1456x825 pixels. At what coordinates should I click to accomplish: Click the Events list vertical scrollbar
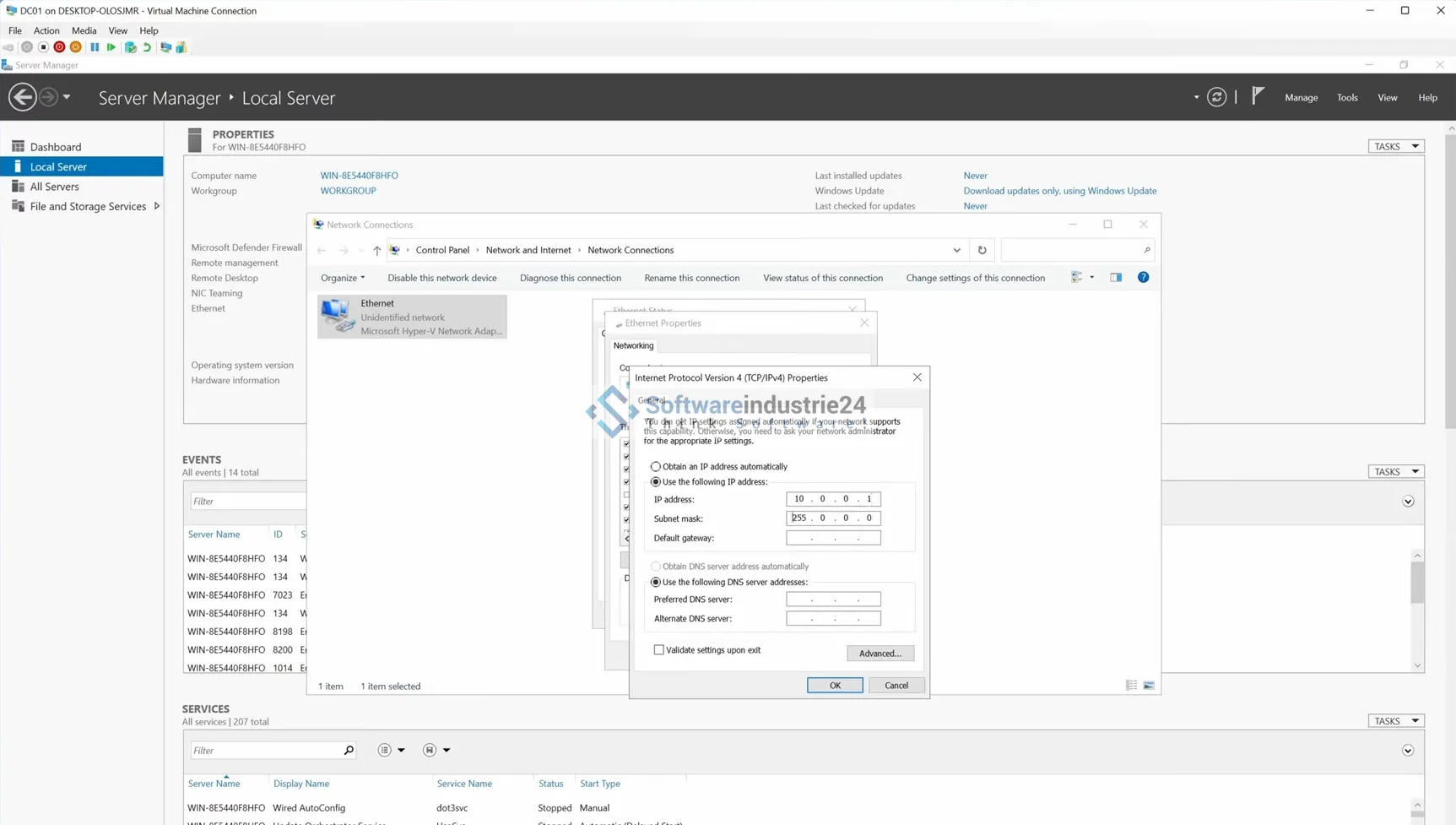click(x=1417, y=583)
